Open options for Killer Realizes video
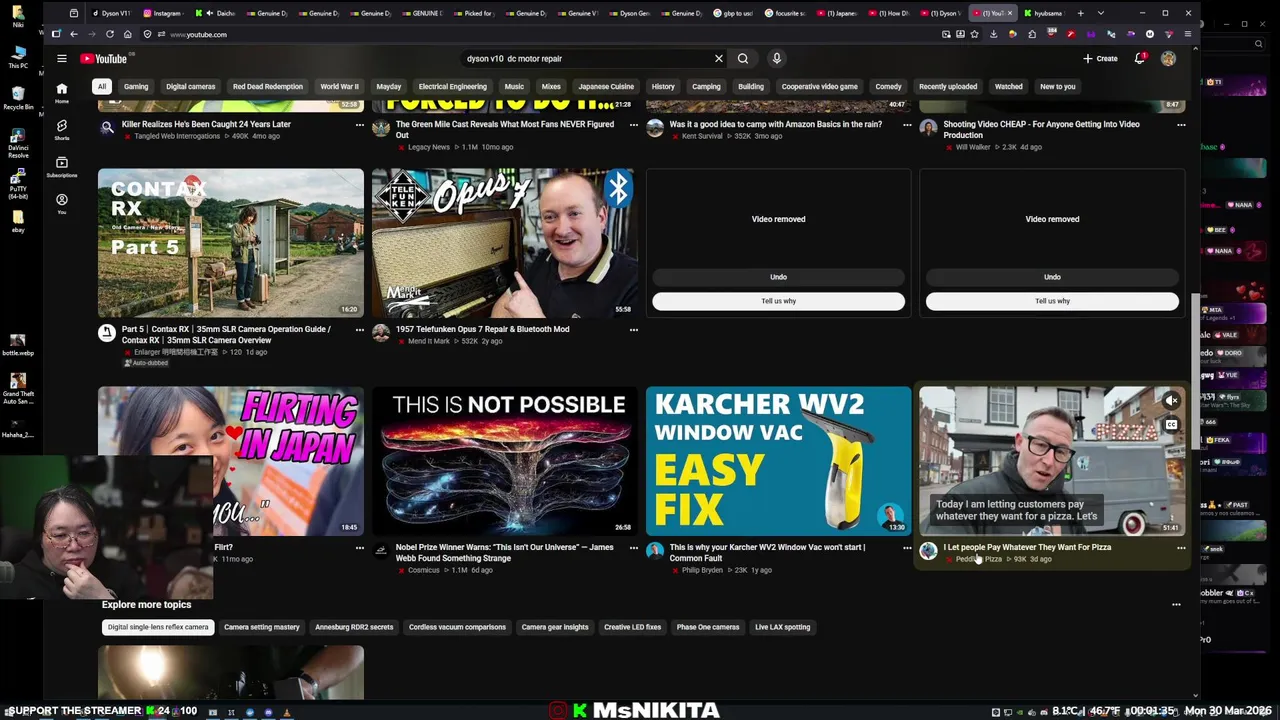The height and width of the screenshot is (720, 1280). coord(359,125)
